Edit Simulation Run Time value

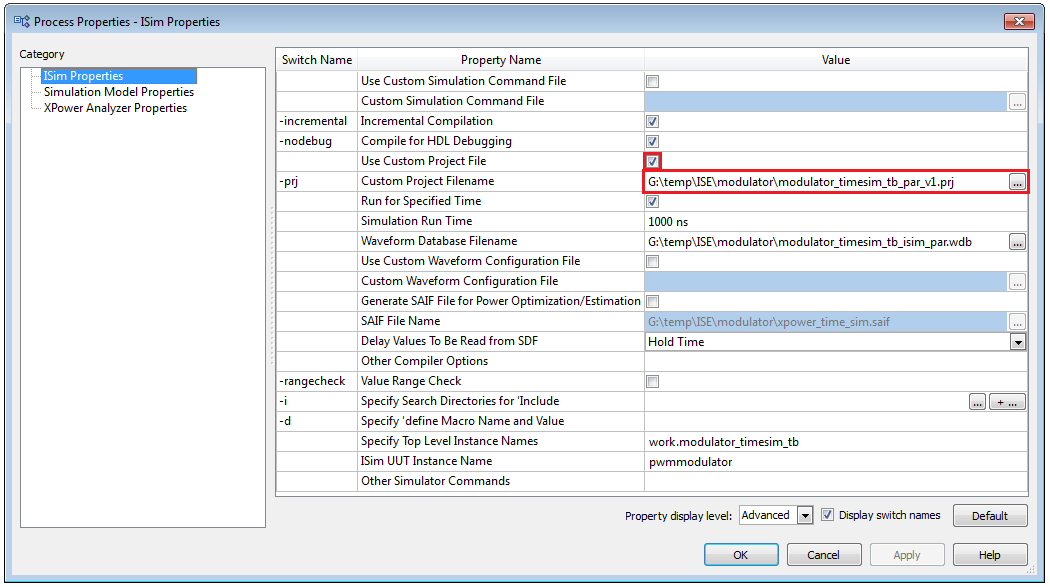pos(836,222)
